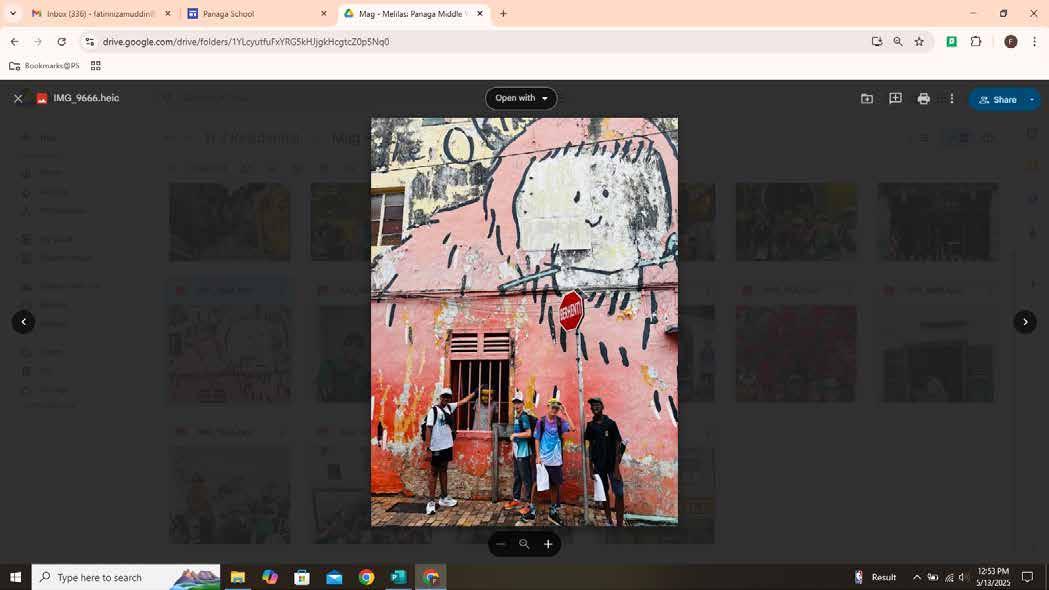Open Copilot from taskbar
Image resolution: width=1049 pixels, height=590 pixels.
coord(270,577)
